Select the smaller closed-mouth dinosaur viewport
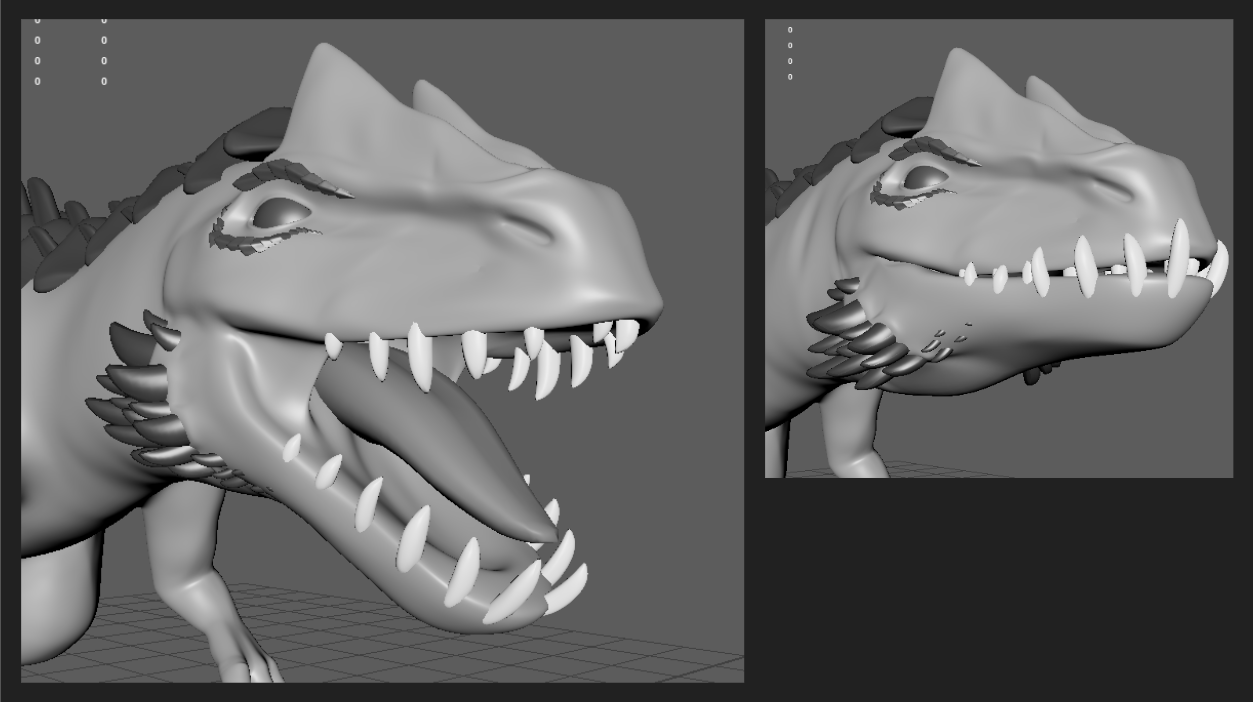 [x=999, y=248]
